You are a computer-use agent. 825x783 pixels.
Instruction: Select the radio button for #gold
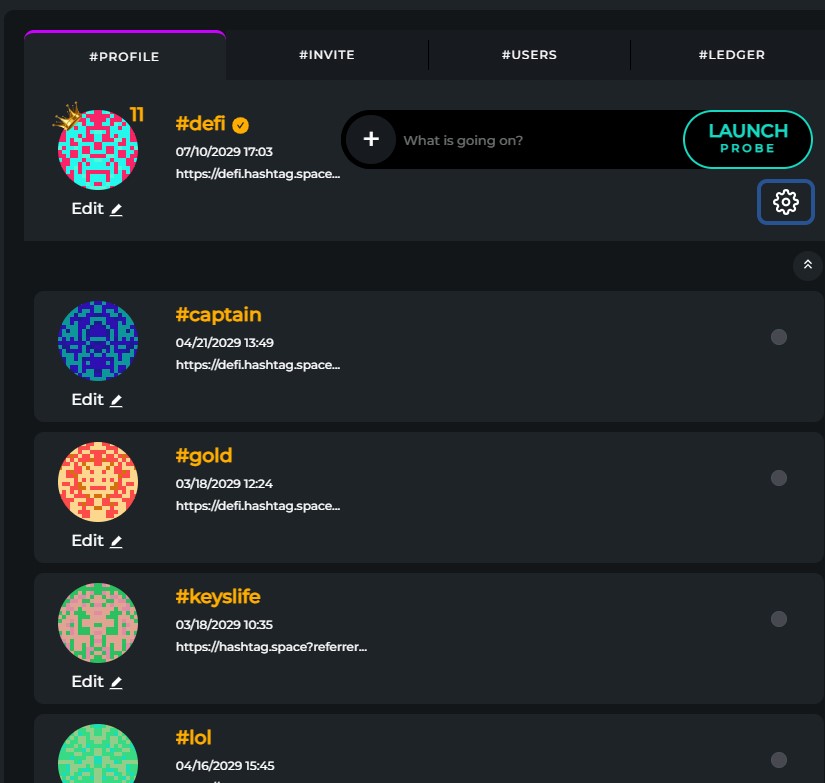point(779,478)
